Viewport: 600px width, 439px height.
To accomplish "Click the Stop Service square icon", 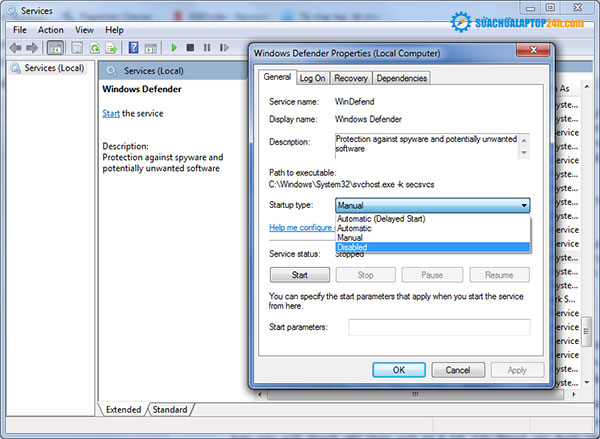I will pos(190,48).
